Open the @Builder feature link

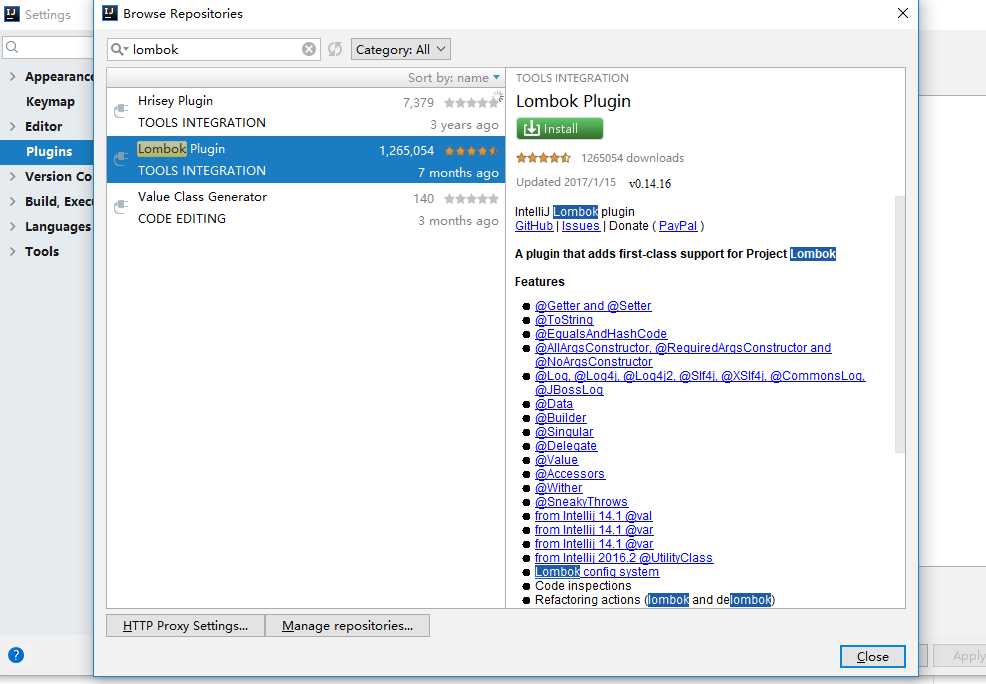[x=560, y=417]
